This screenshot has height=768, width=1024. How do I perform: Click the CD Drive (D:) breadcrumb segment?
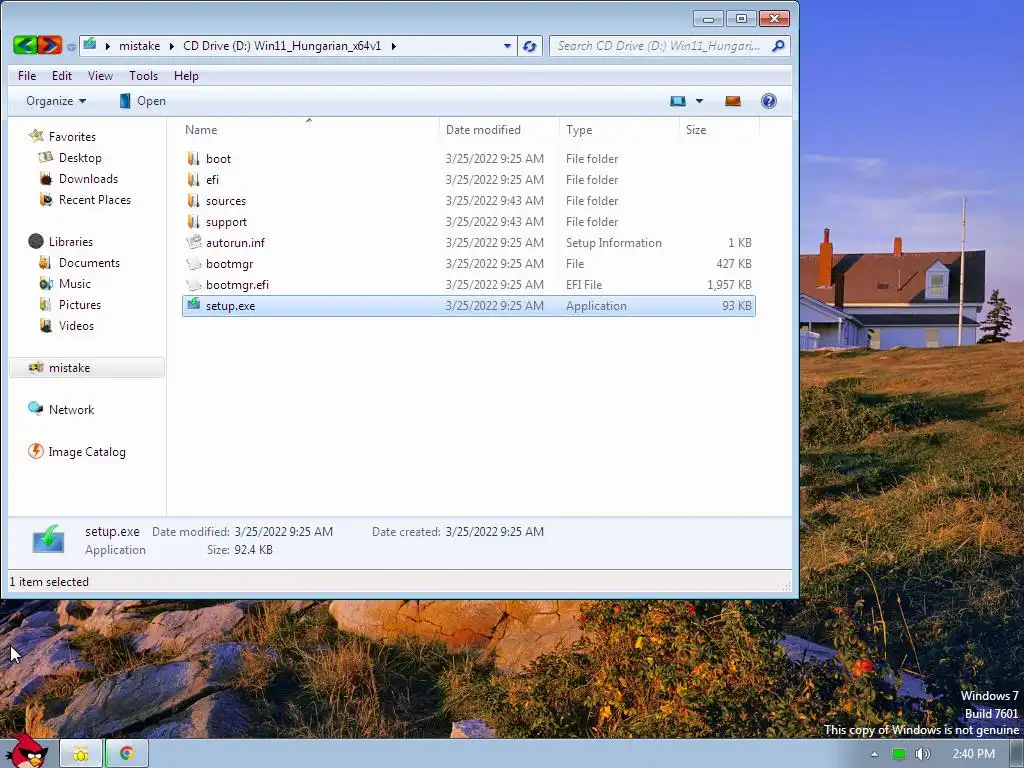point(282,46)
